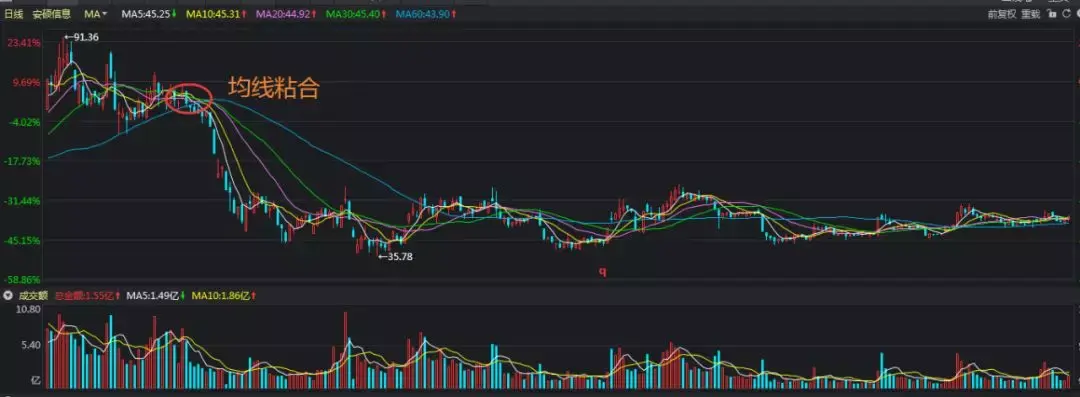The width and height of the screenshot is (1080, 397).
Task: Select the 前复权 adjustment option
Action: [x=1001, y=14]
